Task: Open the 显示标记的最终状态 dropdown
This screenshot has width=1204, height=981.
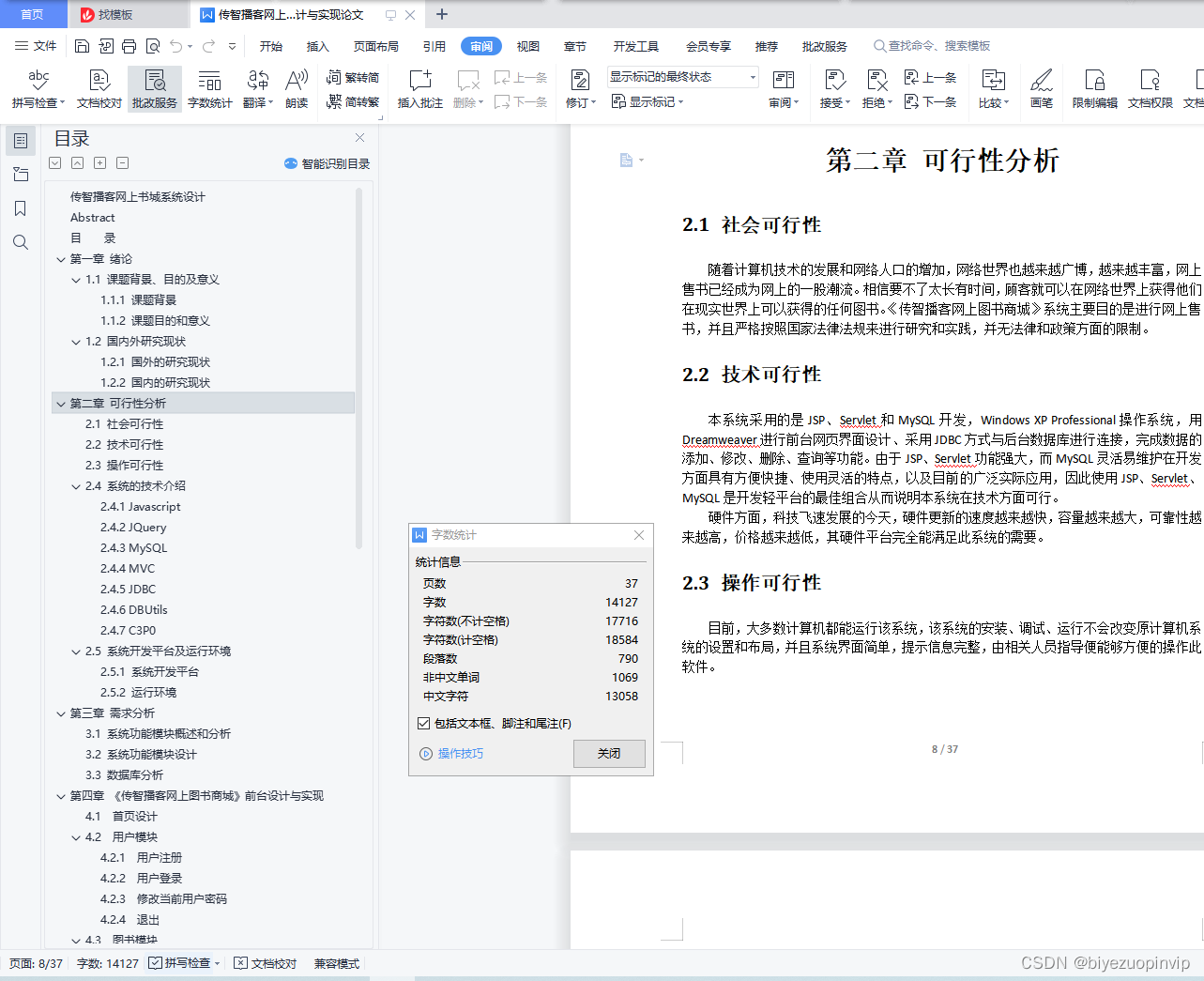Action: point(682,77)
